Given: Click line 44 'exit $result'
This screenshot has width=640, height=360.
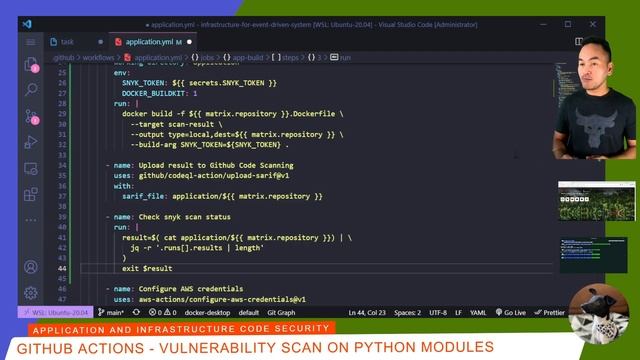Looking at the screenshot, I should coord(147,268).
